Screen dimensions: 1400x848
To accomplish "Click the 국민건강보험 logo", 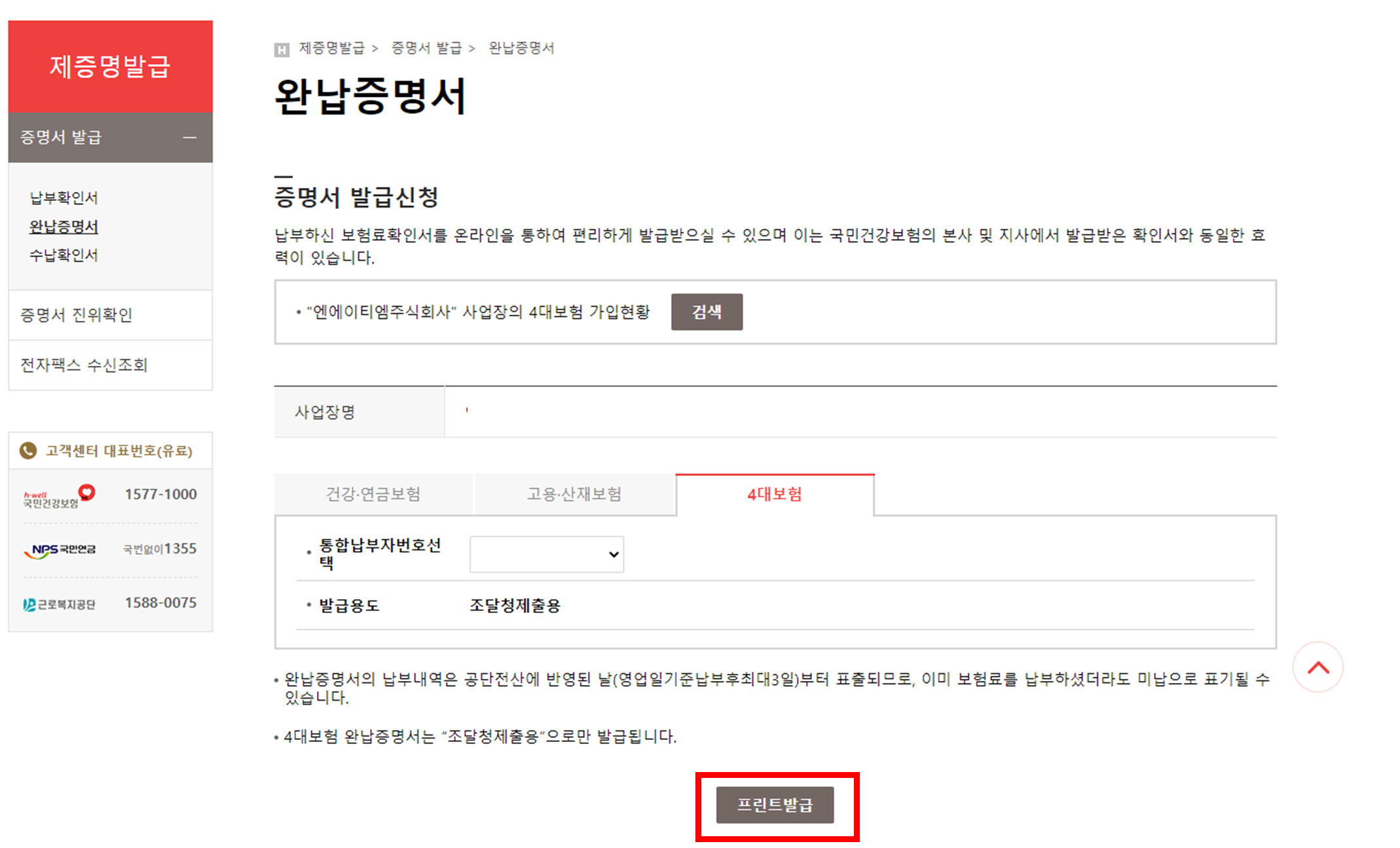I will coord(59,496).
